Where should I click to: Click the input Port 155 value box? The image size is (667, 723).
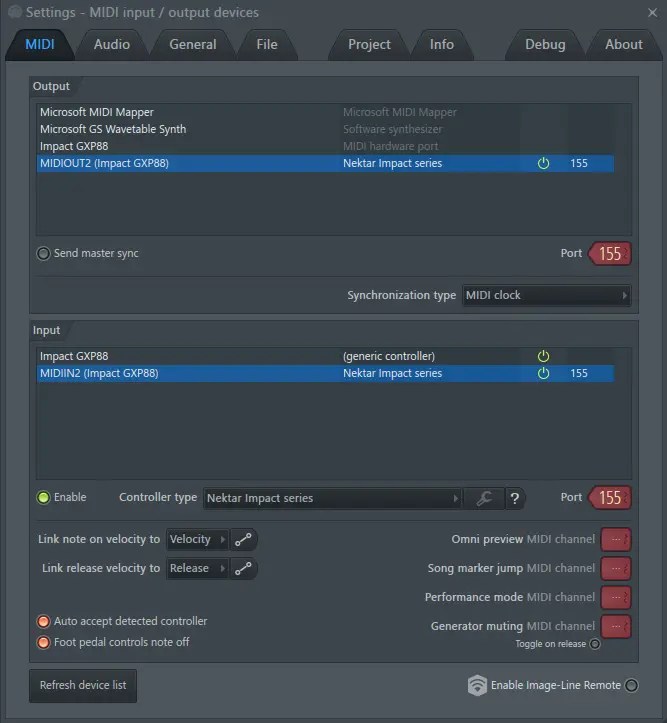pos(610,498)
